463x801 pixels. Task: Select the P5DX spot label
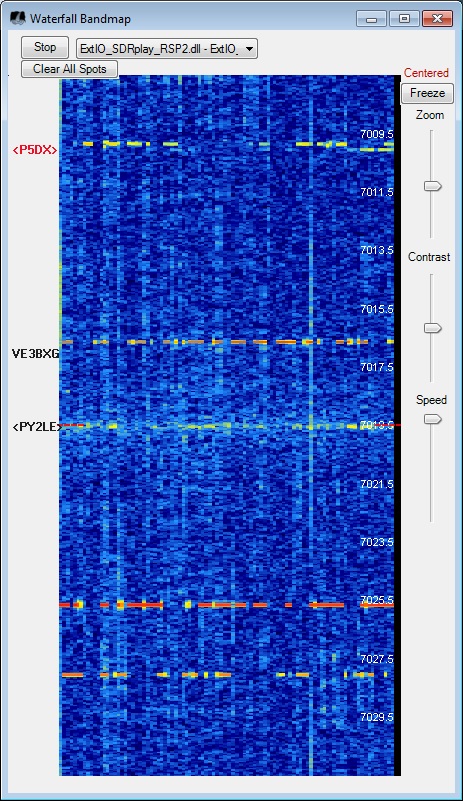point(35,150)
